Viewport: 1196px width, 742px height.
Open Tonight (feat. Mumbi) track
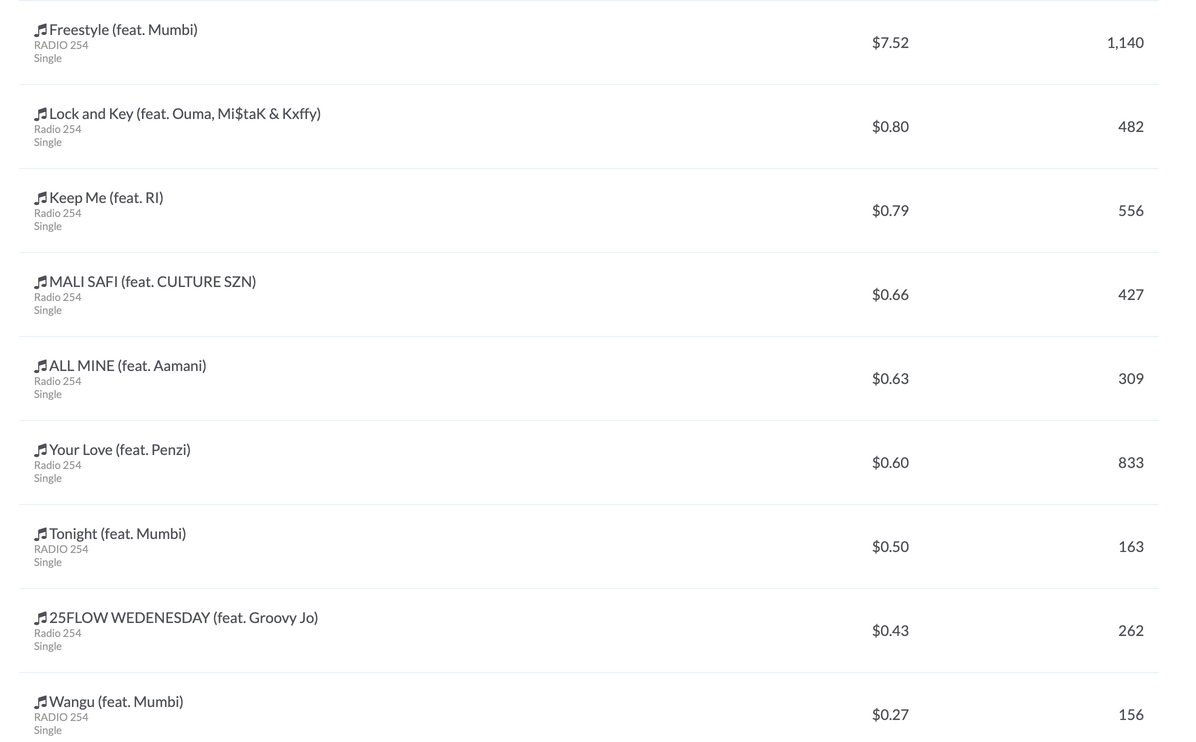tap(117, 533)
